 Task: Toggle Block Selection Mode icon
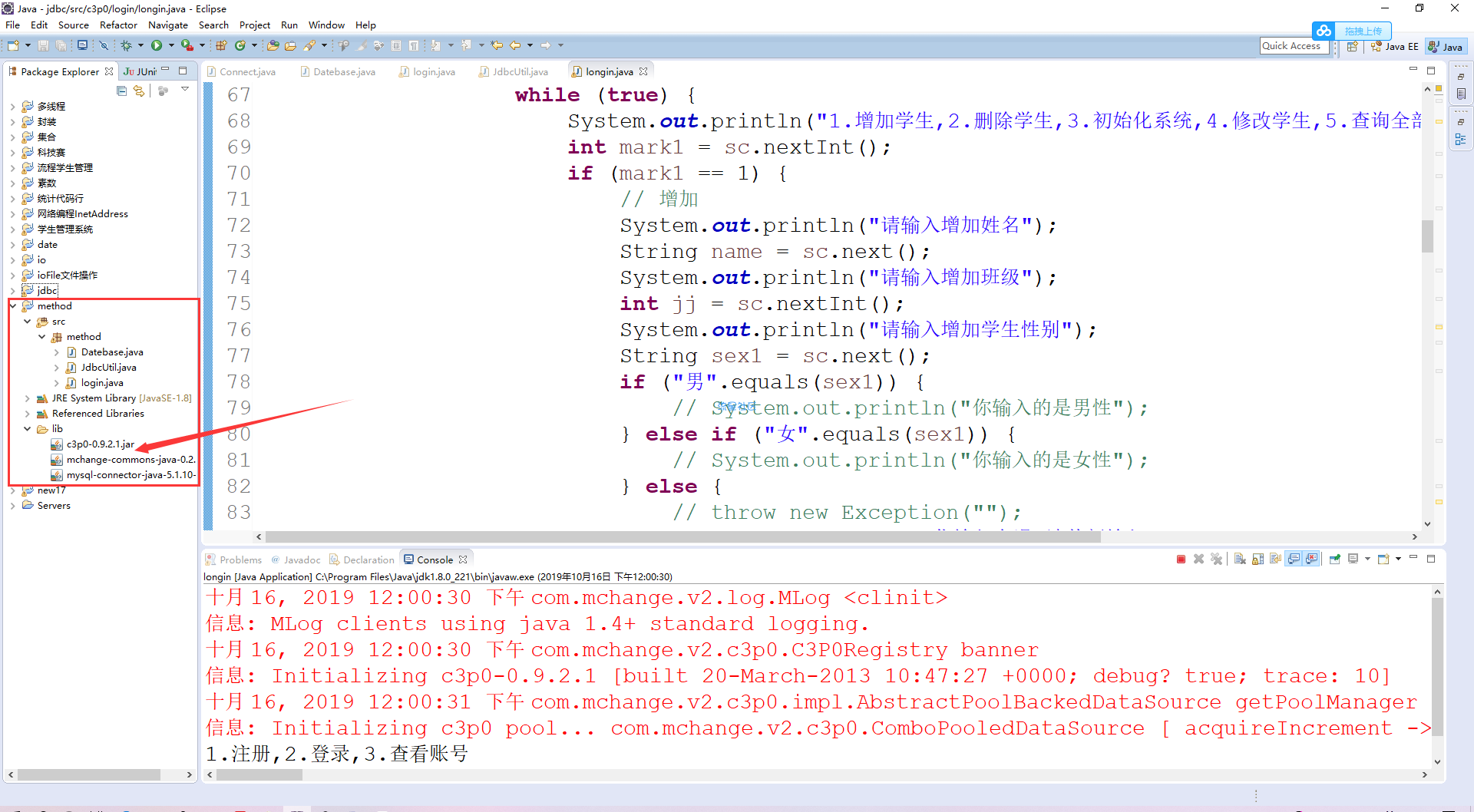click(396, 46)
